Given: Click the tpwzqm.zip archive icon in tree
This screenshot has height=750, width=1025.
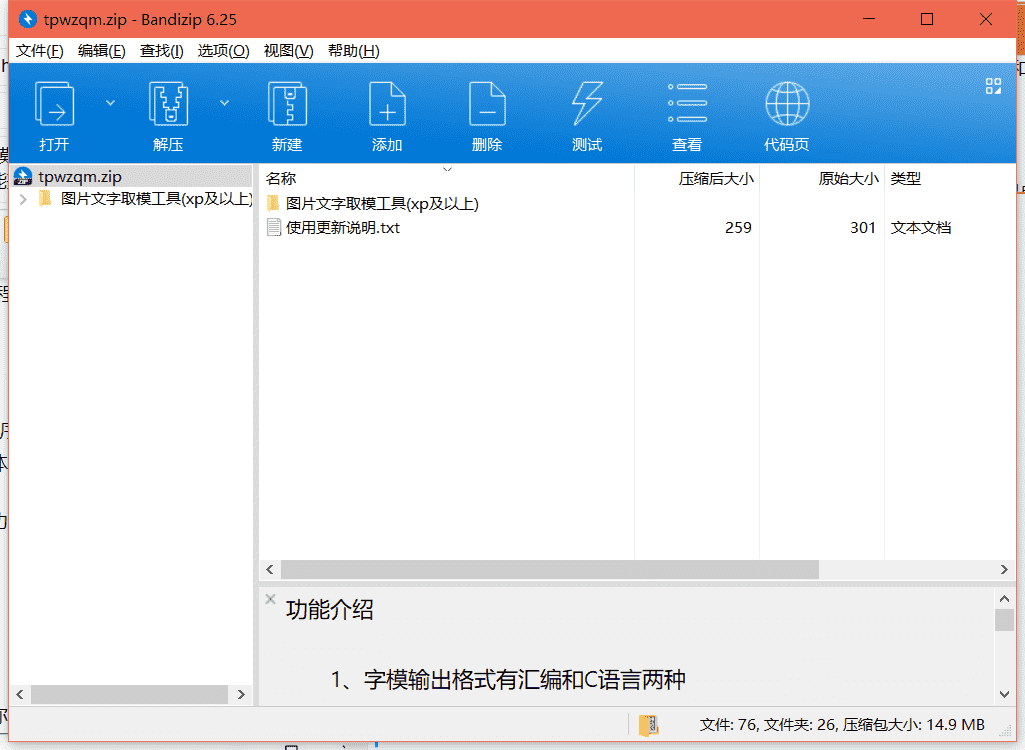Looking at the screenshot, I should [x=23, y=177].
